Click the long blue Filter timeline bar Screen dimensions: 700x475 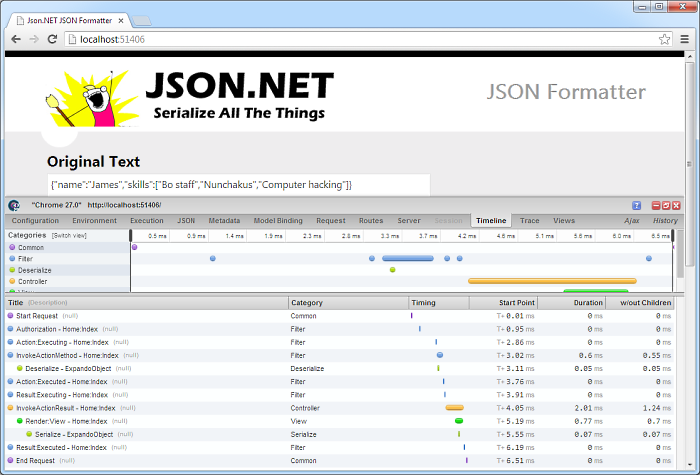(408, 258)
